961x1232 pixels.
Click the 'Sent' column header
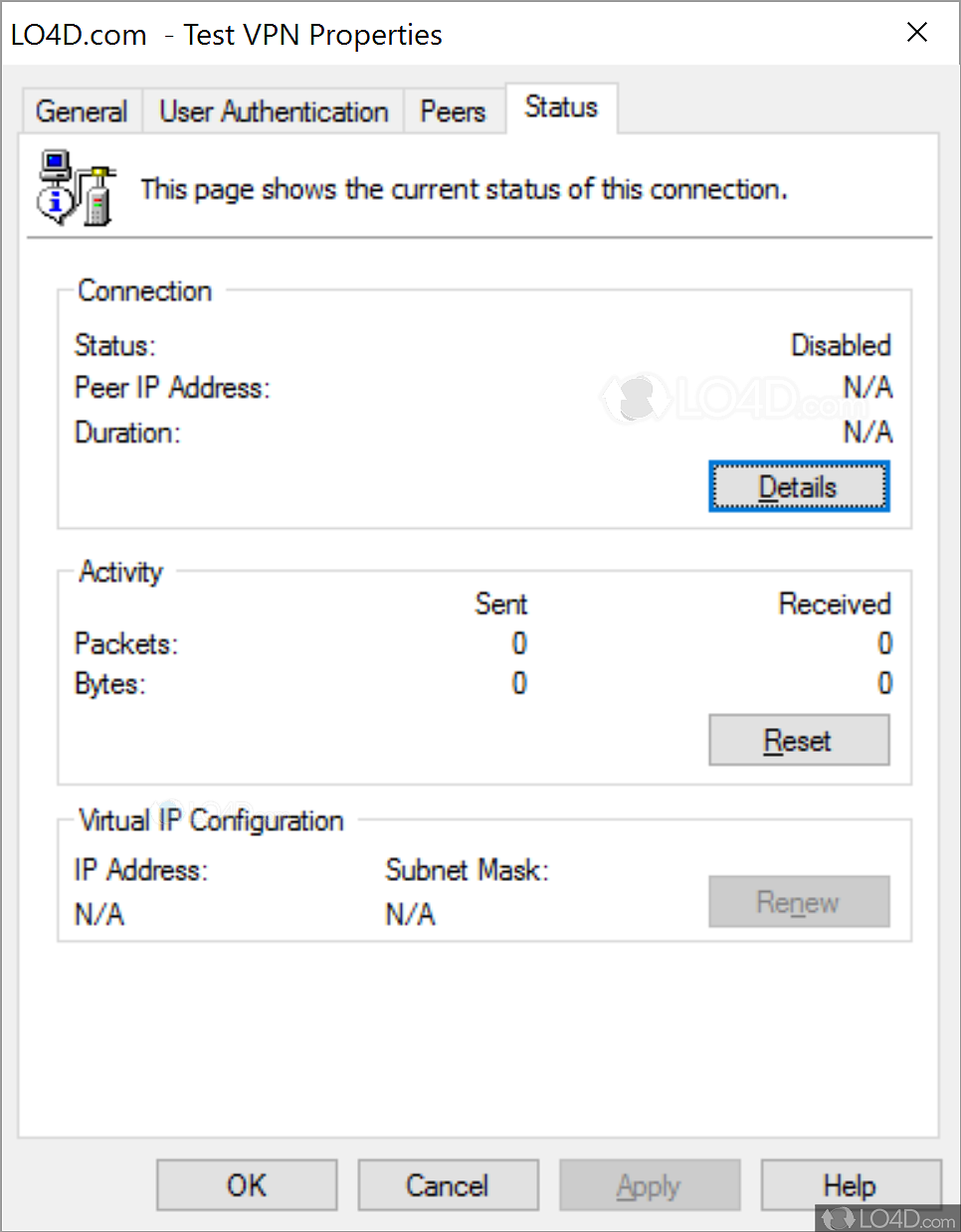(x=501, y=604)
